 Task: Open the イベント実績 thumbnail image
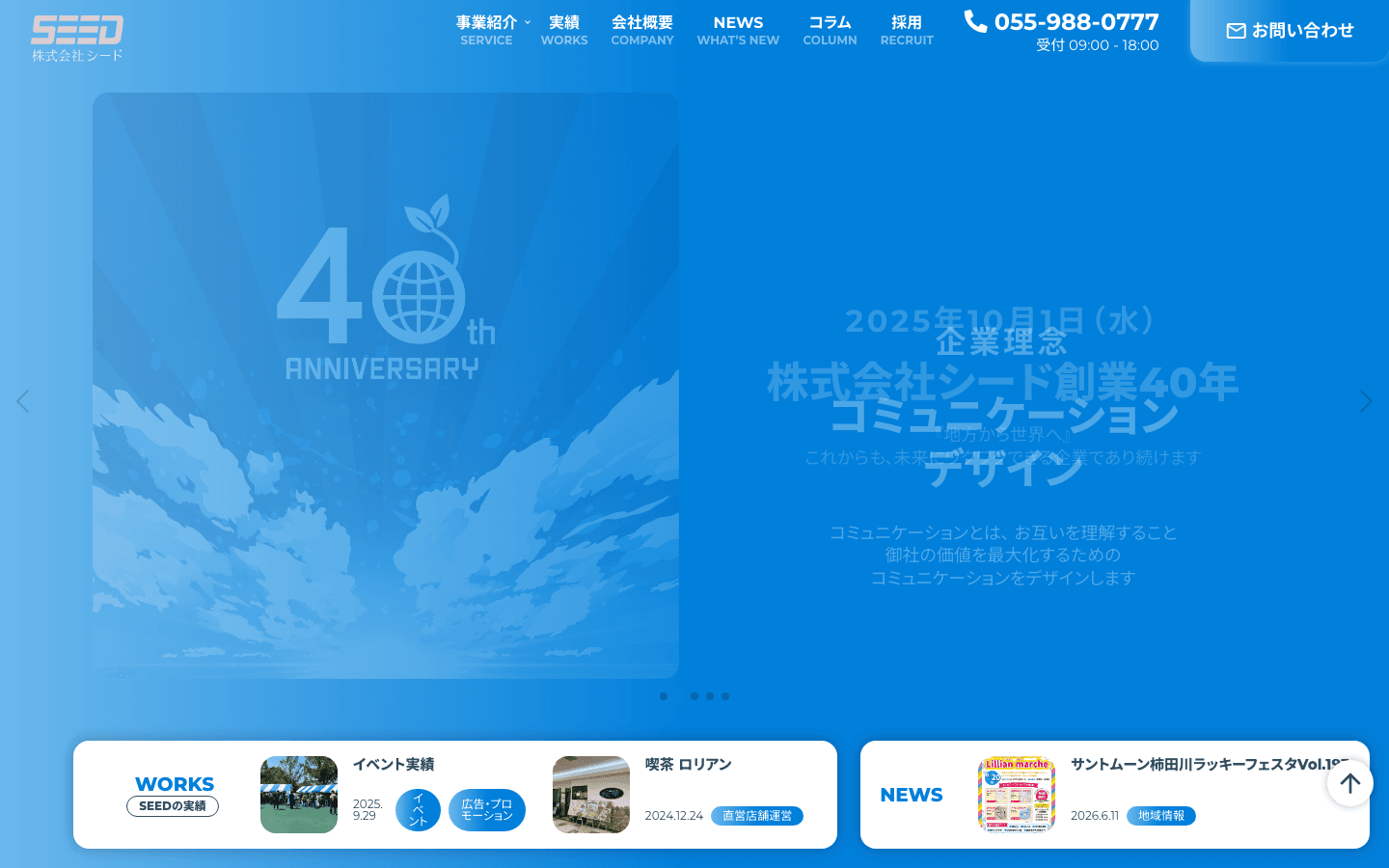pos(299,795)
